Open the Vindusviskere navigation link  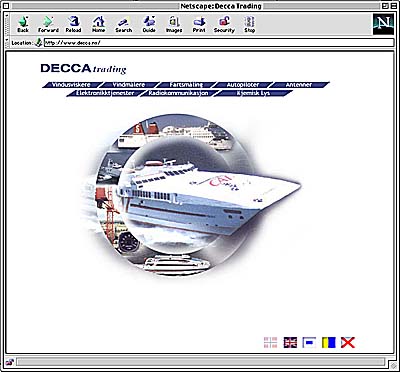pos(71,85)
